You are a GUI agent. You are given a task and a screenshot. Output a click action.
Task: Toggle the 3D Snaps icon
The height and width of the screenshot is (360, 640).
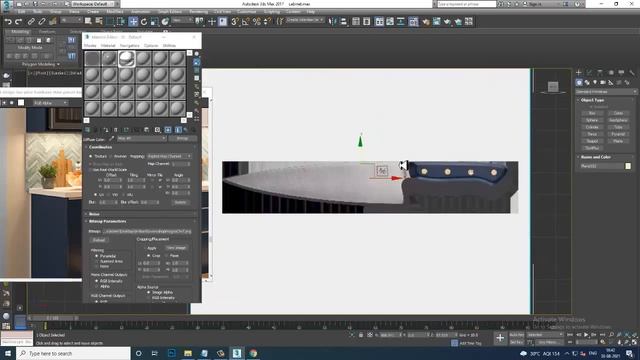coord(235,22)
